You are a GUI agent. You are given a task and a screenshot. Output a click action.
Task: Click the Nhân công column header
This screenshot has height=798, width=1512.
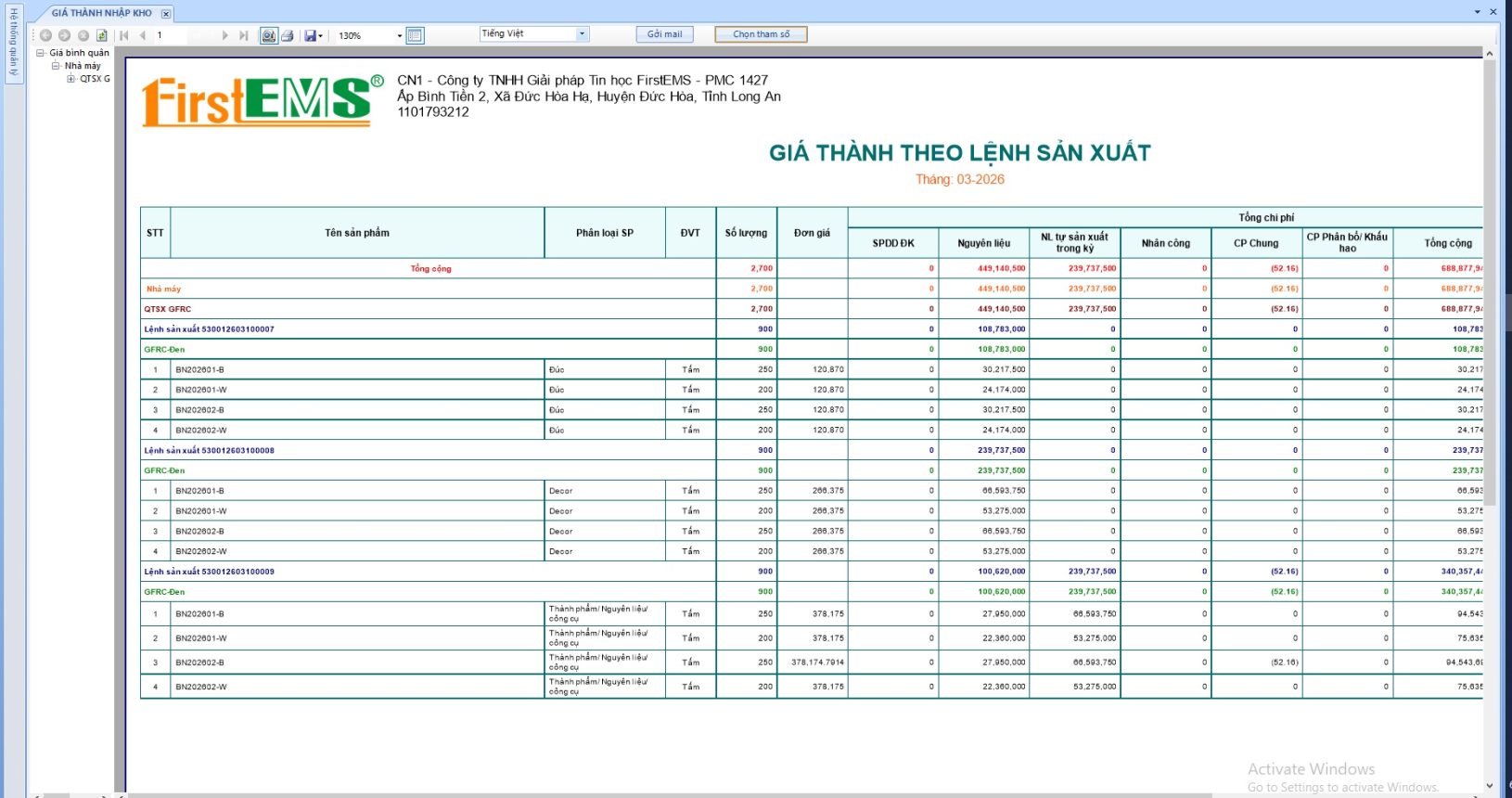[1166, 243]
